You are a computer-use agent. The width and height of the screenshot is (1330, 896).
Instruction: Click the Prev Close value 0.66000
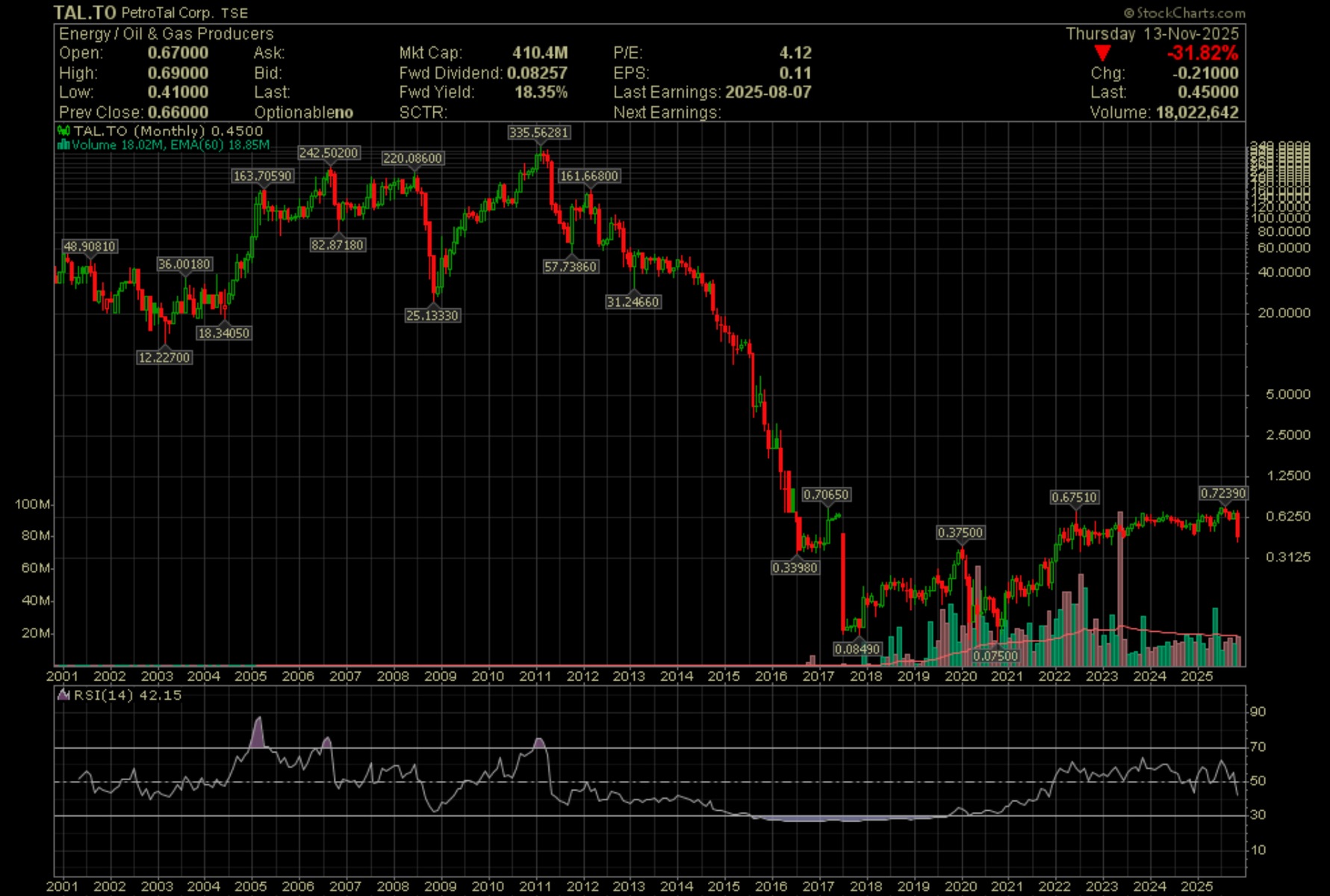(x=178, y=113)
